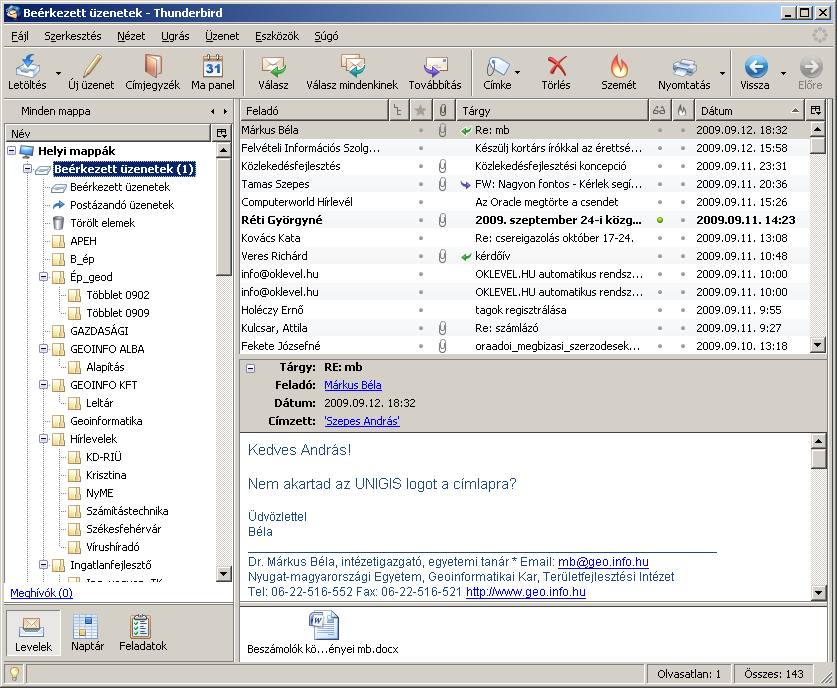Toggle the star on Computerworld Hírlevél message
837x688 pixels.
(421, 202)
